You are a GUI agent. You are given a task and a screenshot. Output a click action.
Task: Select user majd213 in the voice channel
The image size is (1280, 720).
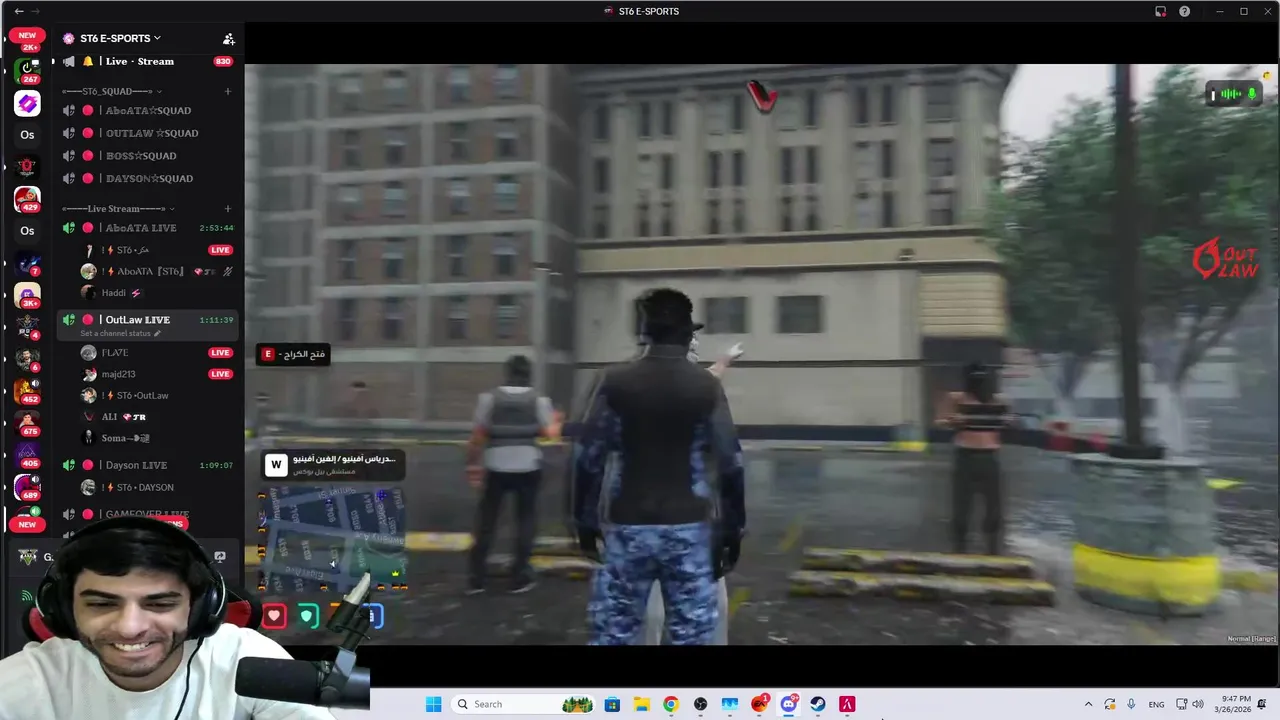(118, 374)
